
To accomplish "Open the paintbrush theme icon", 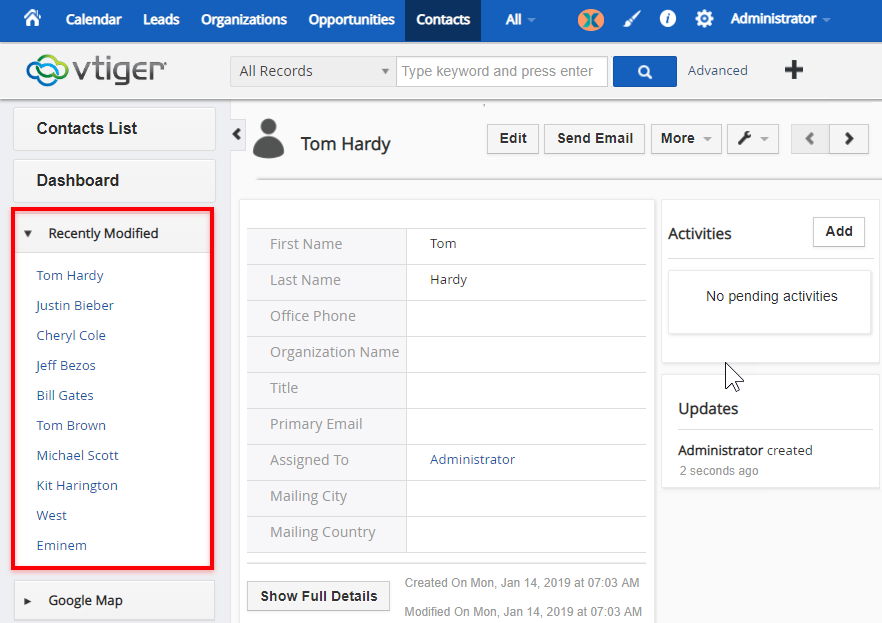I will point(632,20).
